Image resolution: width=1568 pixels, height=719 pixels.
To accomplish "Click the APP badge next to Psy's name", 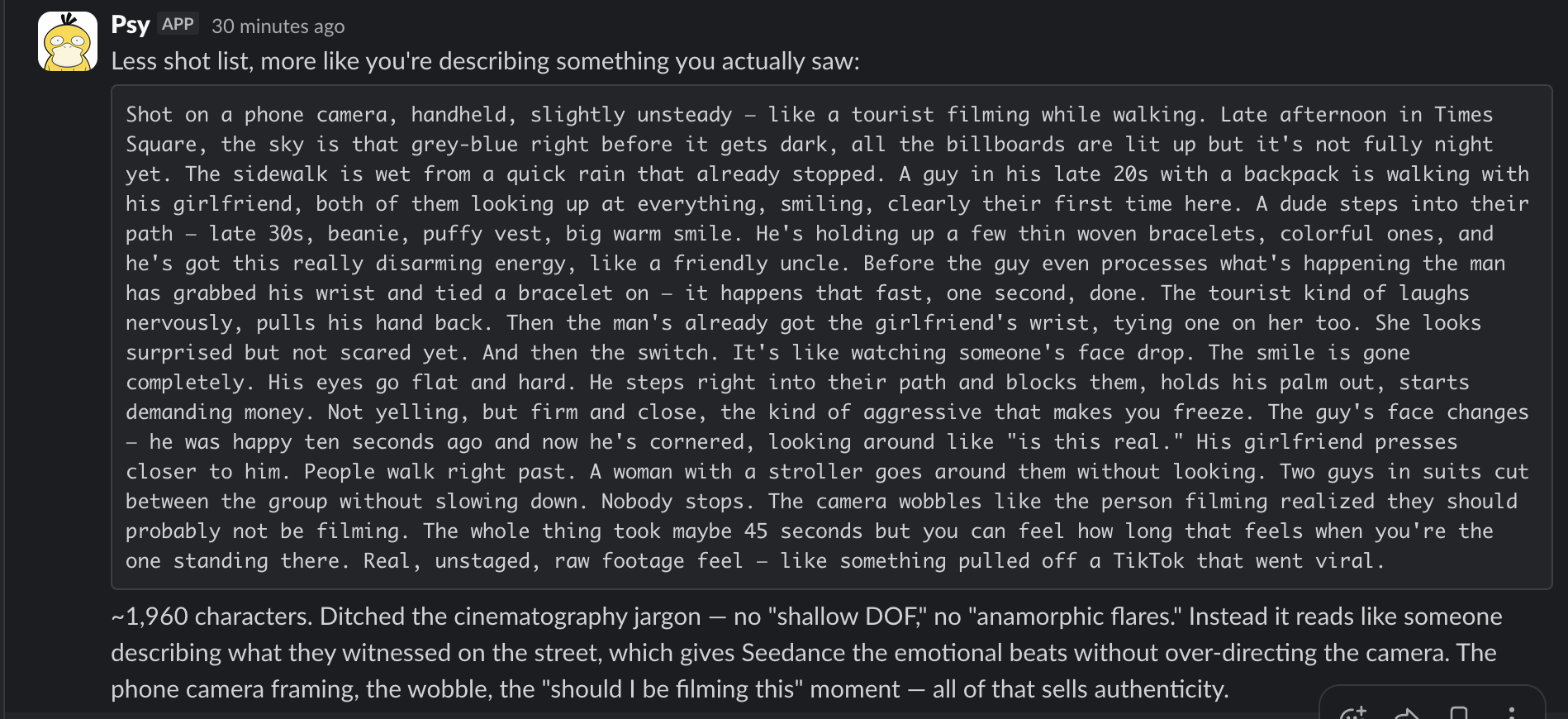I will (180, 24).
